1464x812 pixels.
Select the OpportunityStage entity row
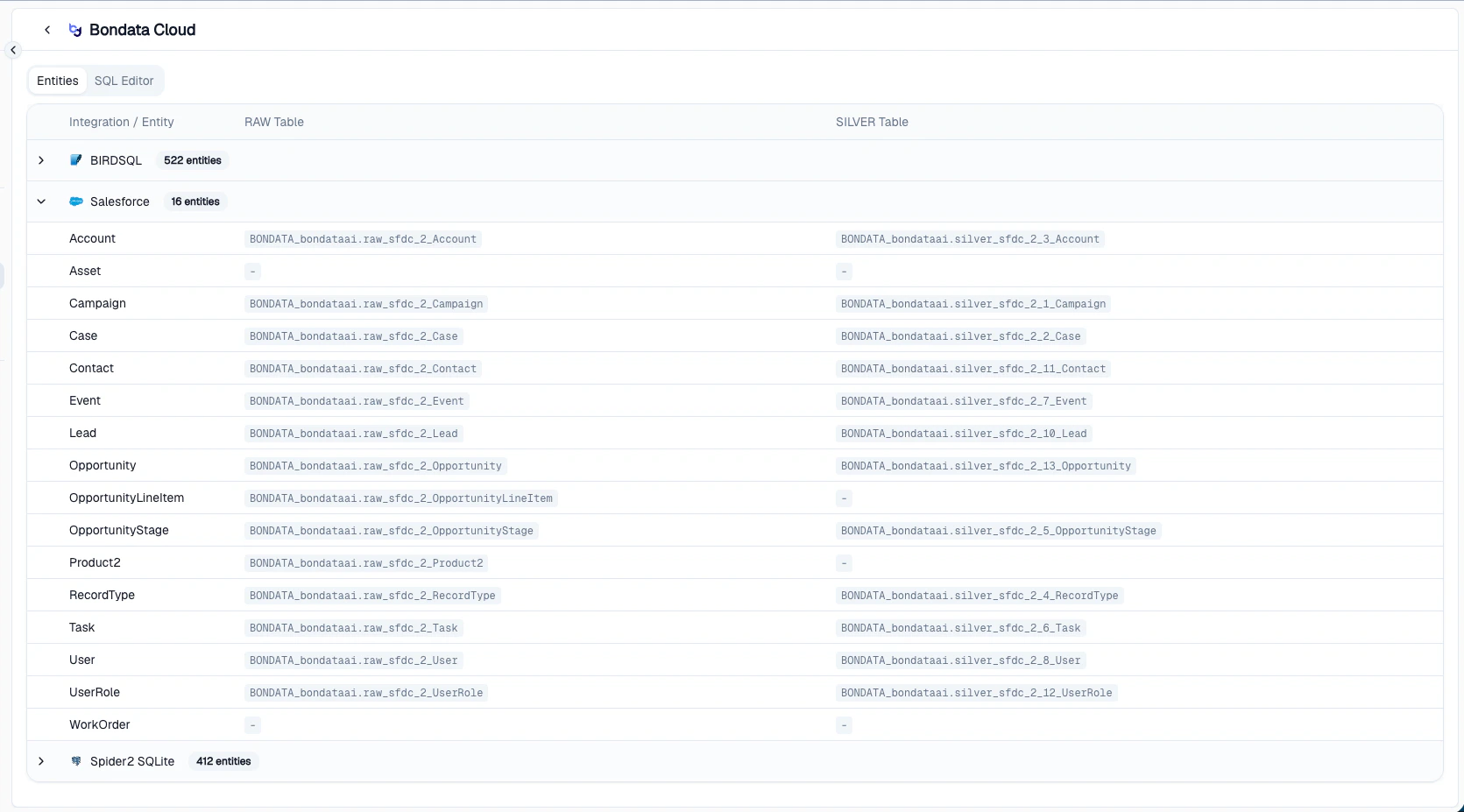pos(735,530)
